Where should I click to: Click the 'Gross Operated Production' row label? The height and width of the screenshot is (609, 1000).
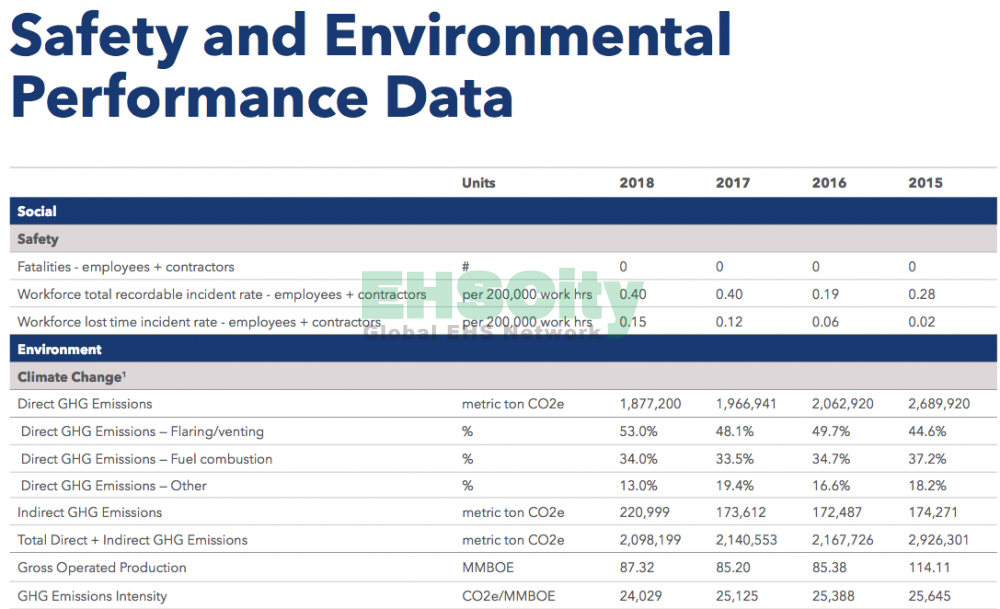[102, 568]
